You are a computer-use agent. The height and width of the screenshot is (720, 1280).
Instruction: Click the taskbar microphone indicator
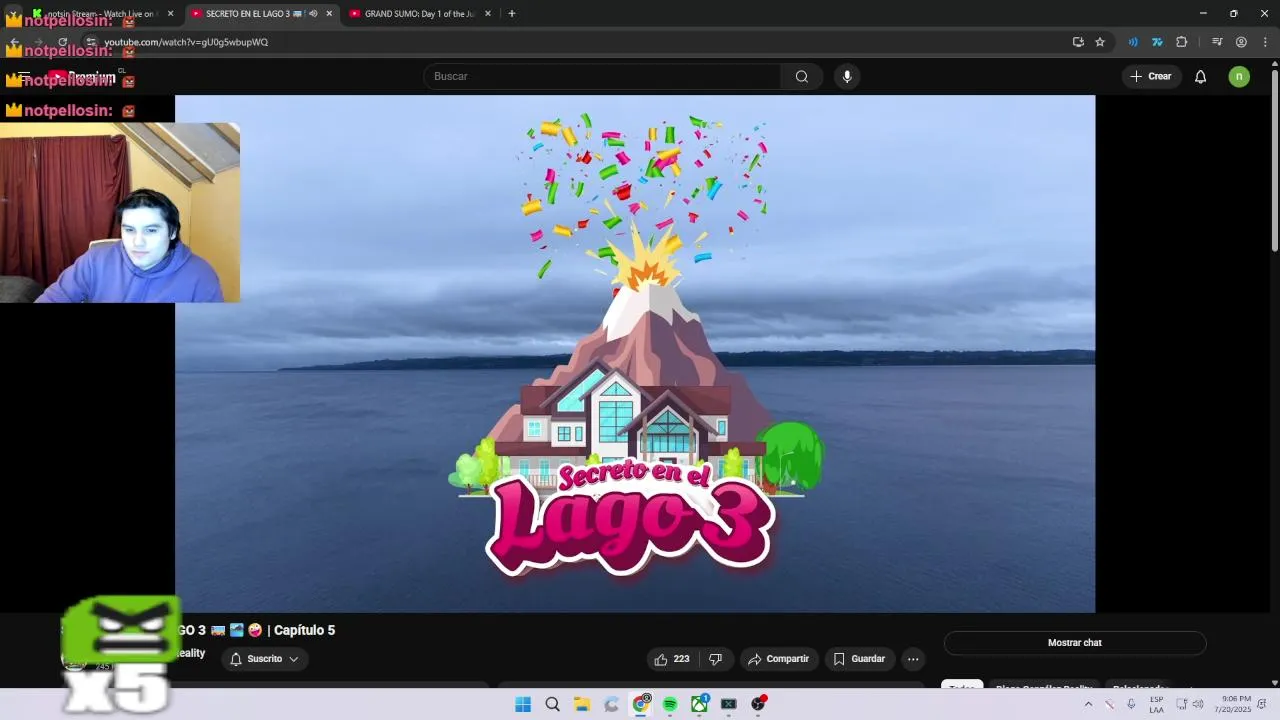[1131, 704]
